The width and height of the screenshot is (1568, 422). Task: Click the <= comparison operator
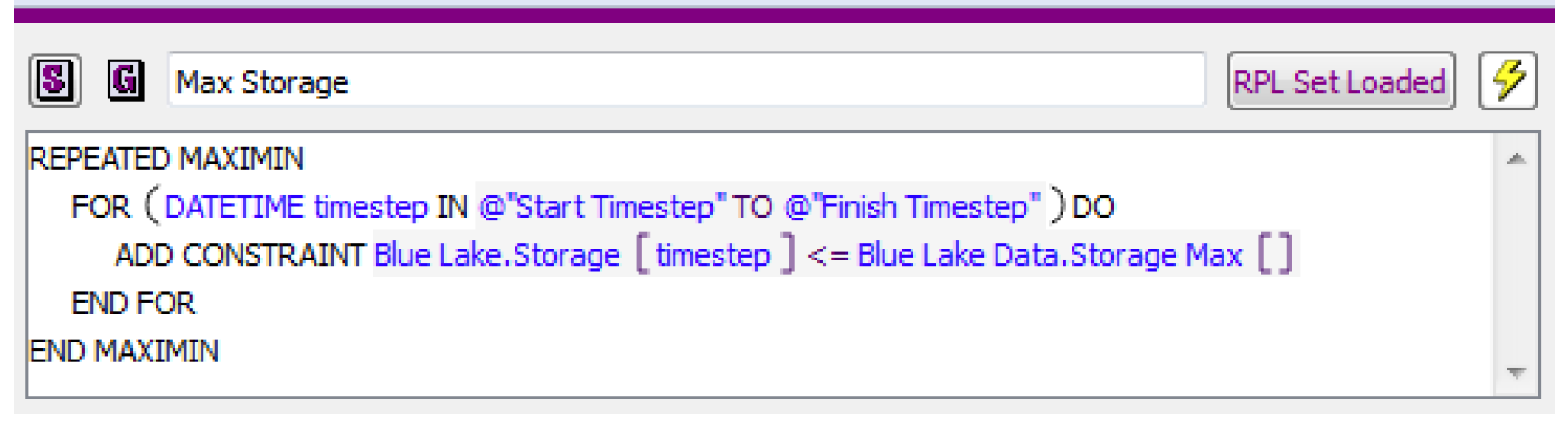click(827, 256)
